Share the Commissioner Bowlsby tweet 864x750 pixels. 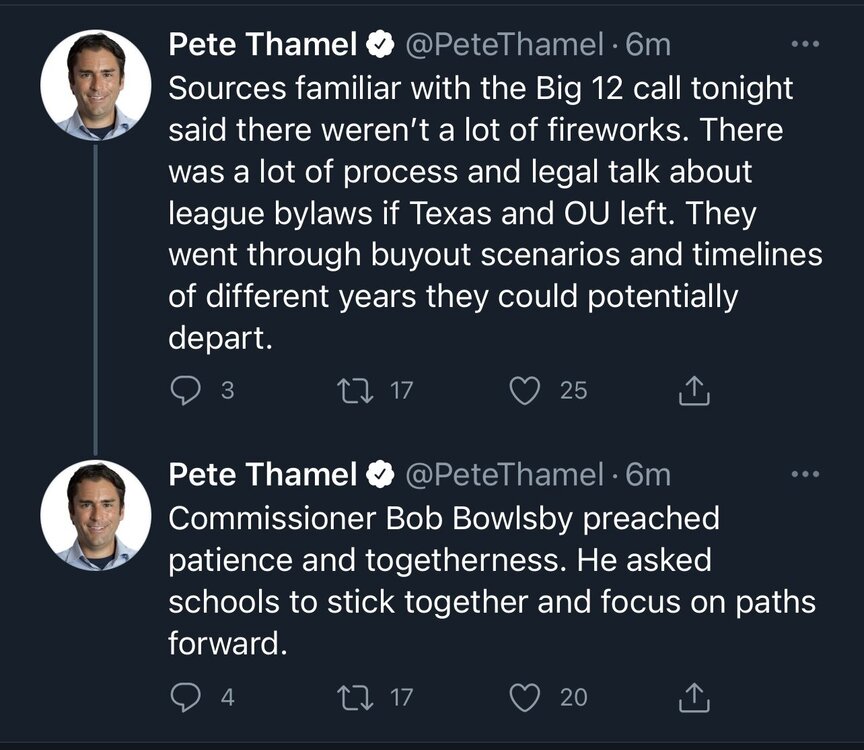pos(693,696)
